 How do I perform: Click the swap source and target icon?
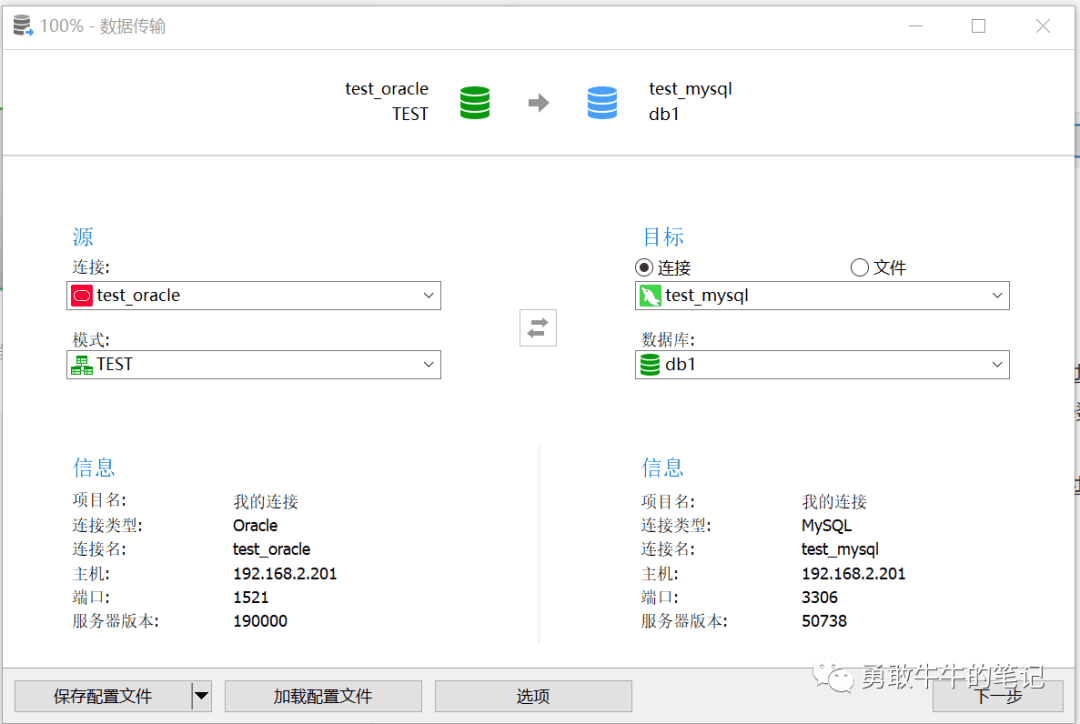point(538,328)
